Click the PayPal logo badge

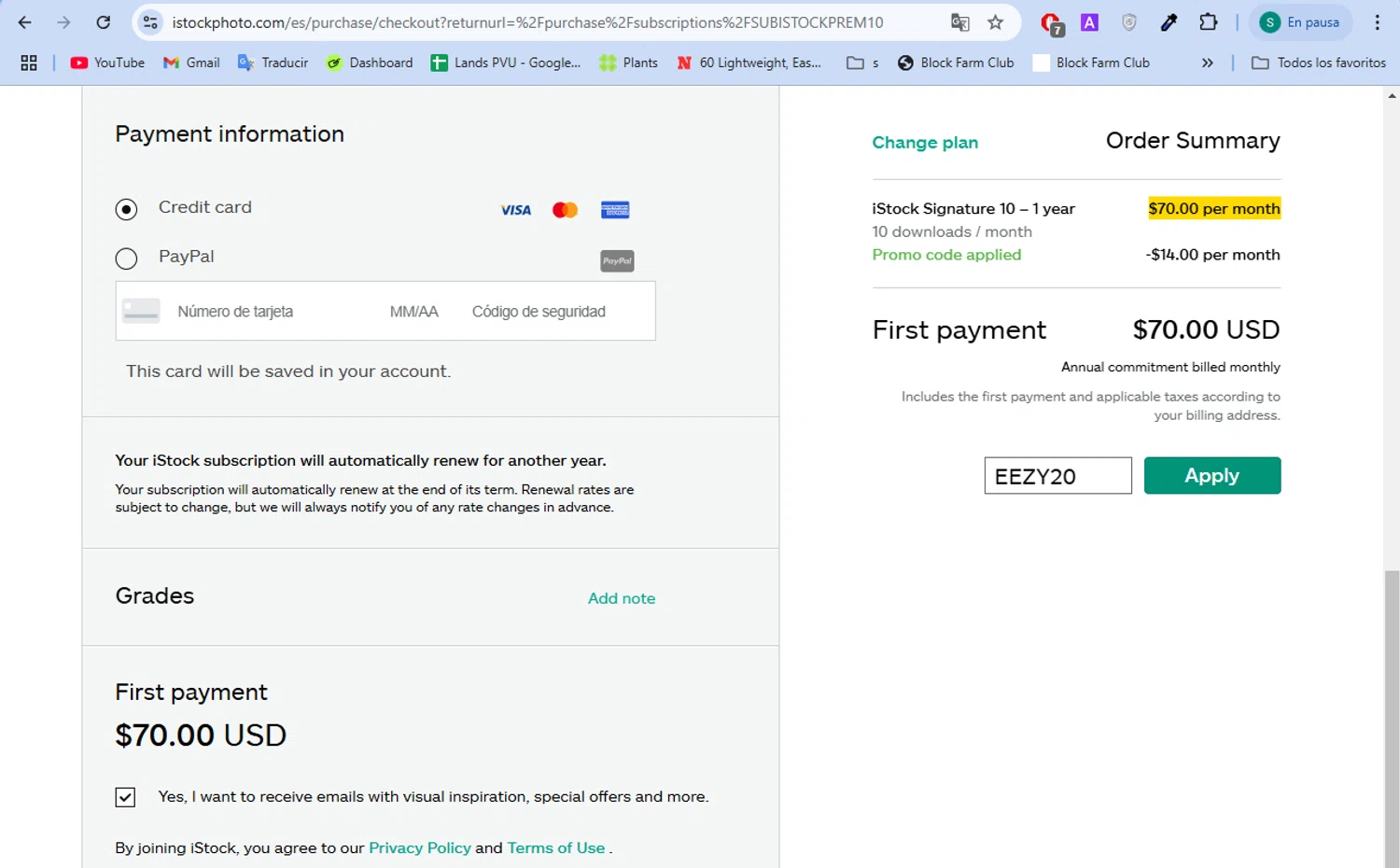tap(617, 261)
